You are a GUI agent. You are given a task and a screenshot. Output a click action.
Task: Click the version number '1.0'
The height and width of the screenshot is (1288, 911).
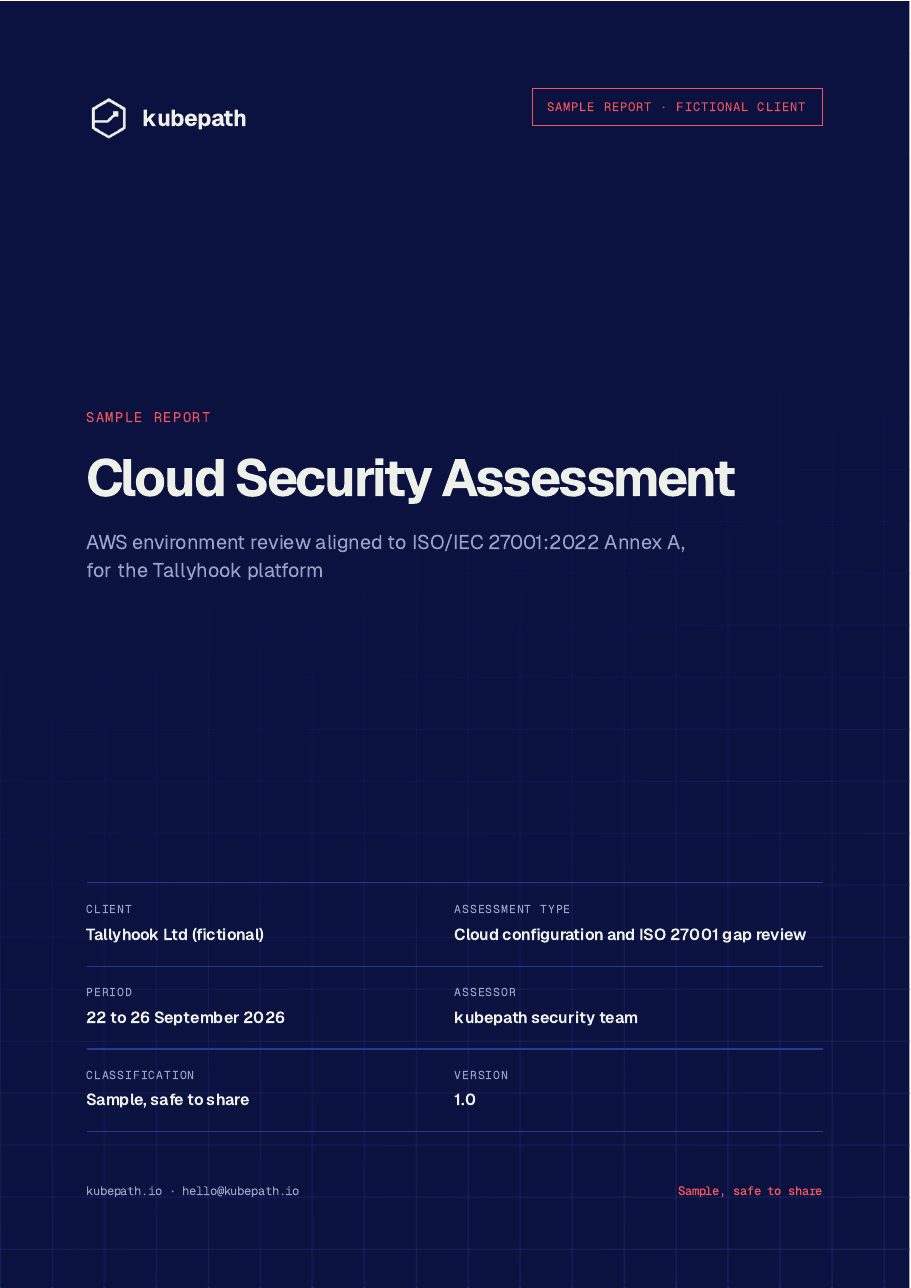click(x=465, y=1100)
